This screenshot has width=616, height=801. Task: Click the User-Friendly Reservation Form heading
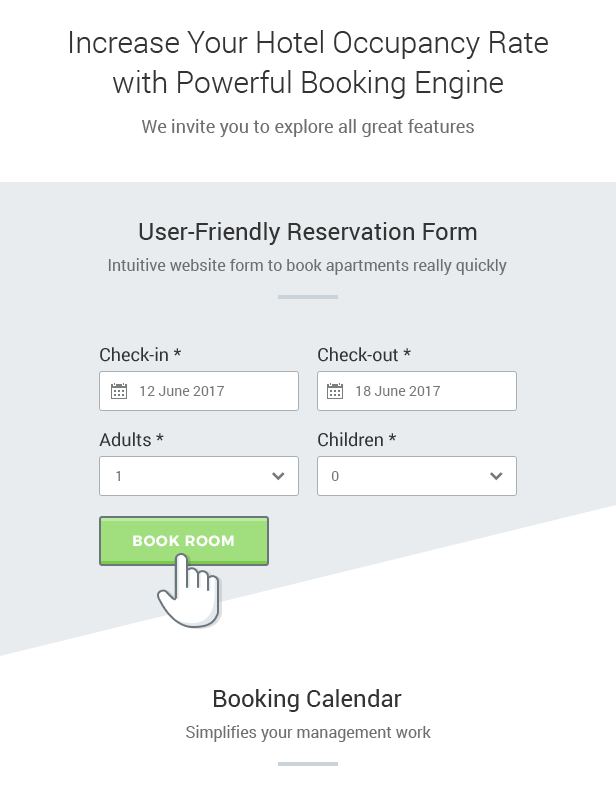(308, 232)
